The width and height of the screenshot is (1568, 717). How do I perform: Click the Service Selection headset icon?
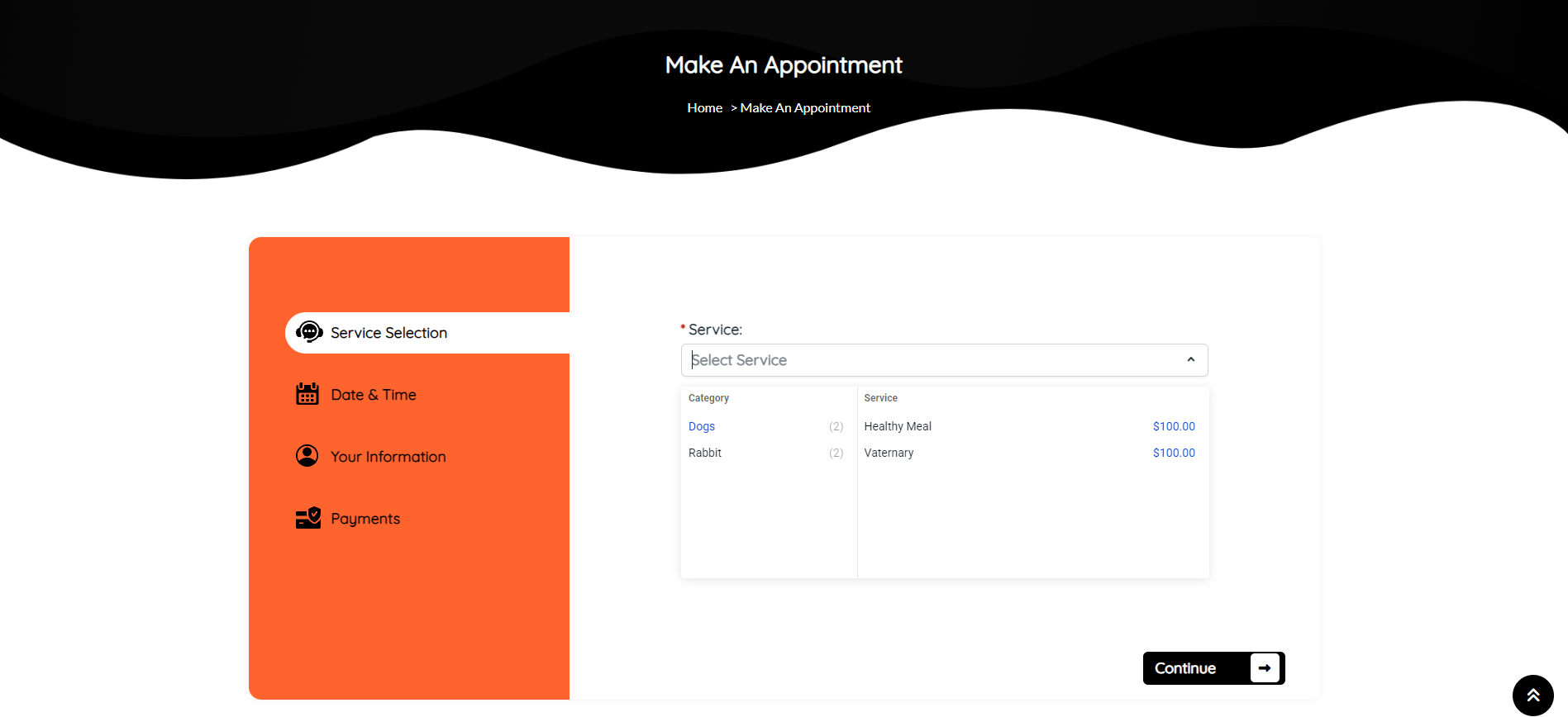pos(309,332)
